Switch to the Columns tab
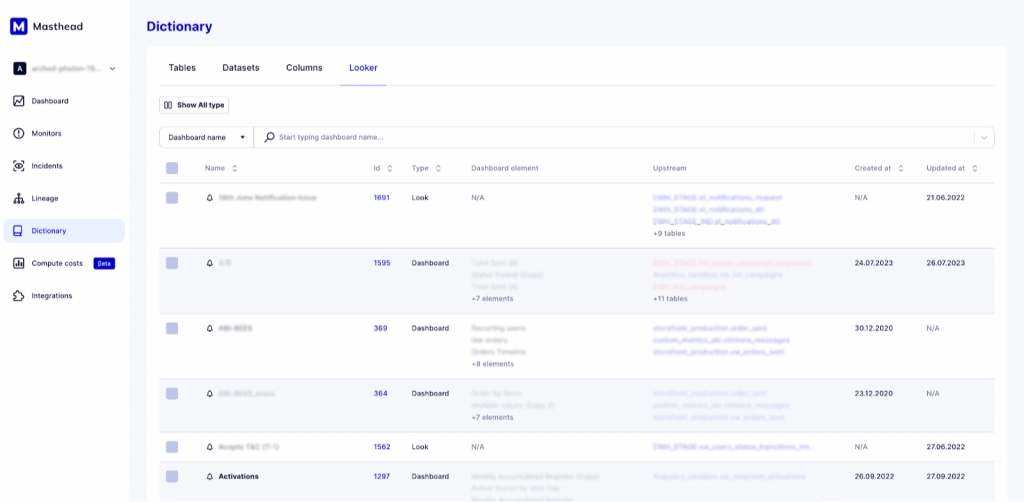 tap(304, 68)
